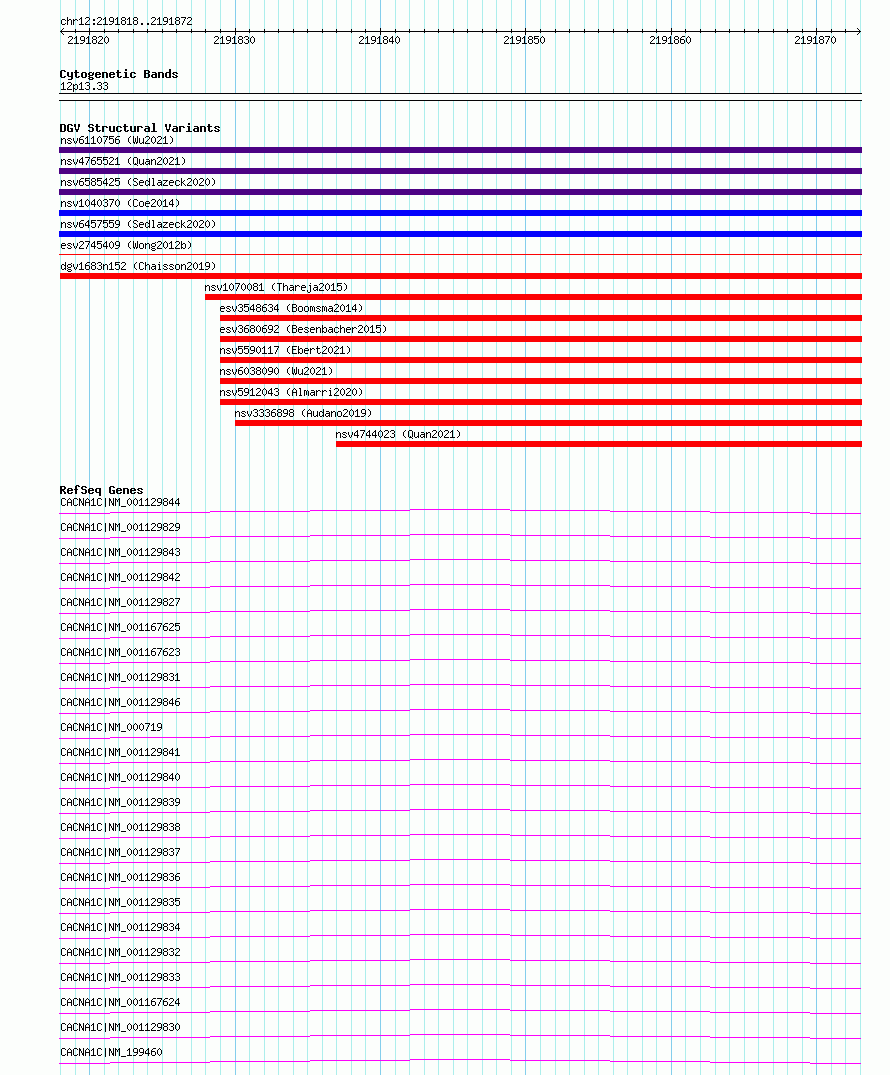The width and height of the screenshot is (890, 1075).
Task: Open transcript CACNA1C|NM_199460
Action: 111,1053
